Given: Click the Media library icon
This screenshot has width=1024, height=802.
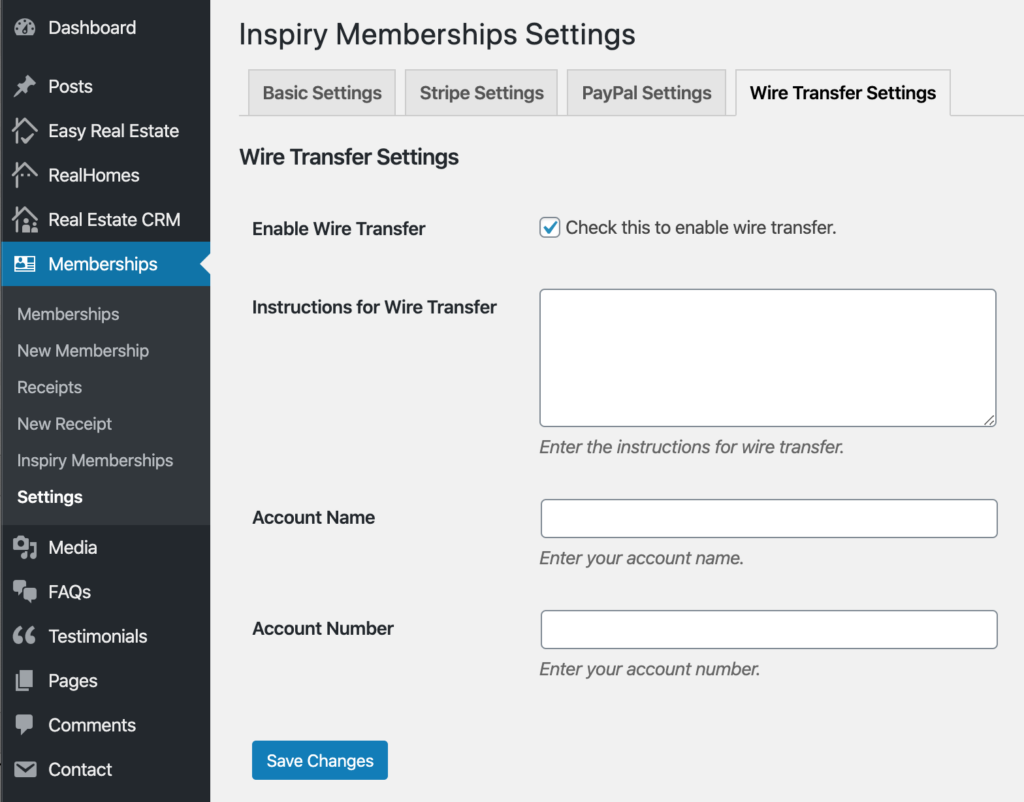Looking at the screenshot, I should click(25, 548).
